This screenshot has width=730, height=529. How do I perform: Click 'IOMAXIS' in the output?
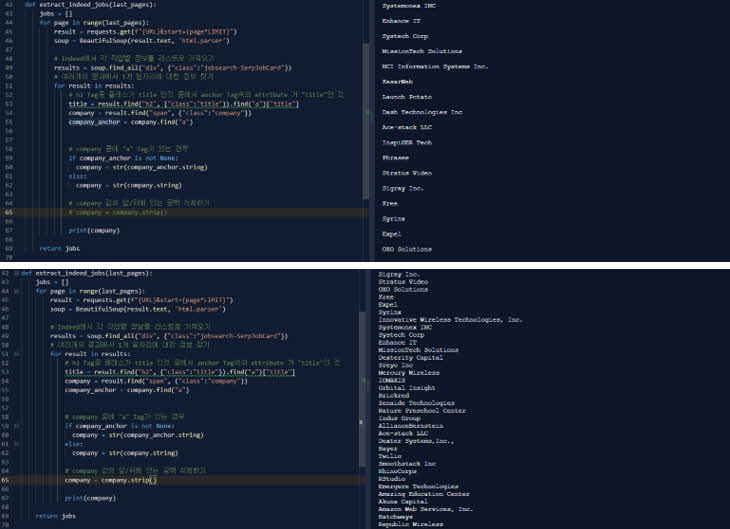pos(392,380)
